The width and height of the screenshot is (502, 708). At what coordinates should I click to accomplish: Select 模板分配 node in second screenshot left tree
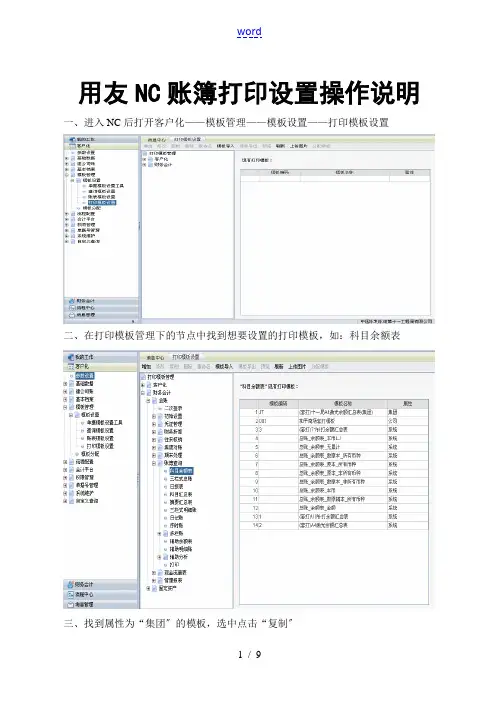pos(90,454)
